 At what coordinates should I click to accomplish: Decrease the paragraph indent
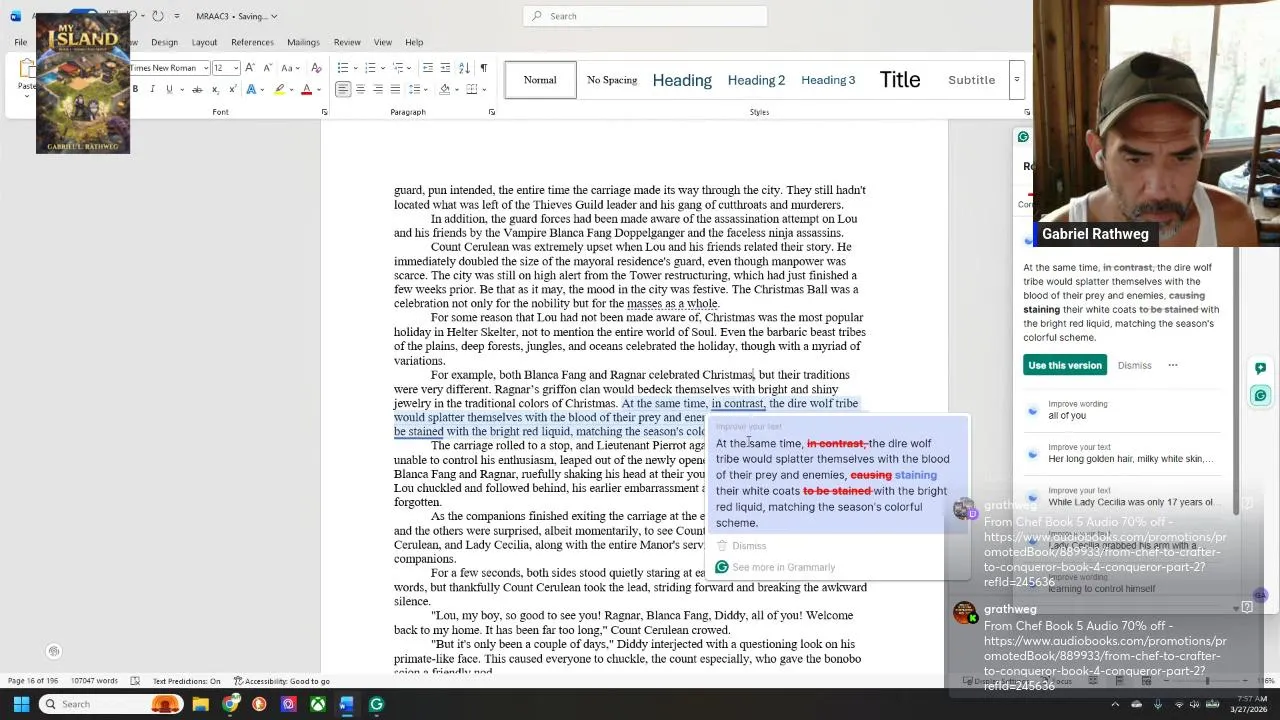(428, 68)
